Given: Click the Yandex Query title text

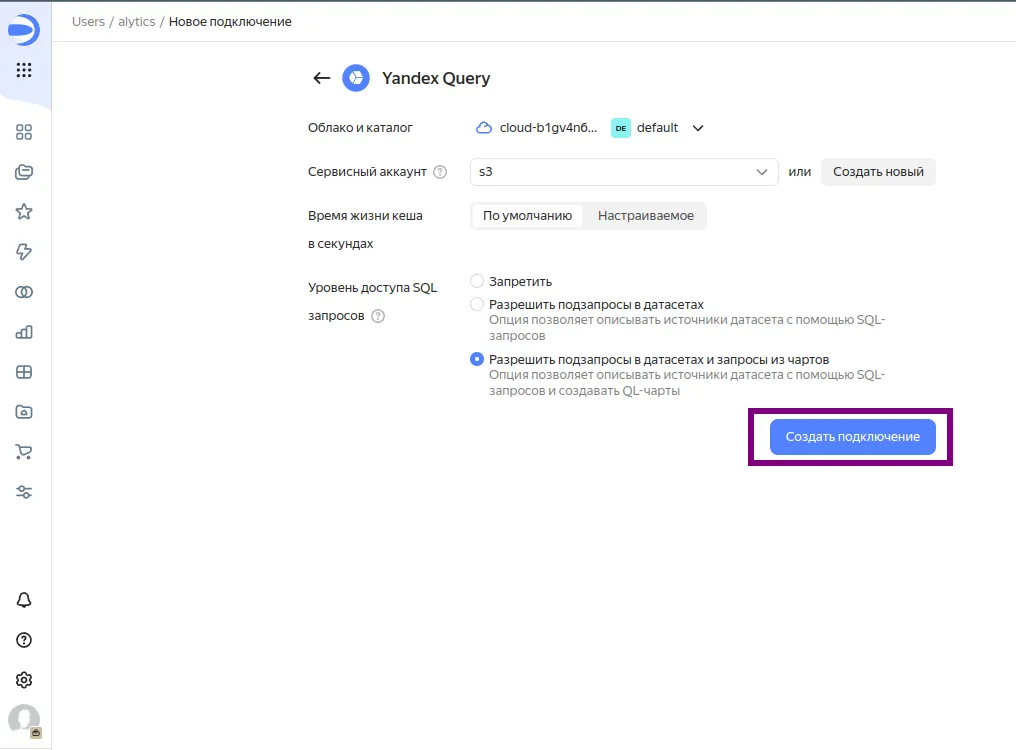Looking at the screenshot, I should 436,78.
